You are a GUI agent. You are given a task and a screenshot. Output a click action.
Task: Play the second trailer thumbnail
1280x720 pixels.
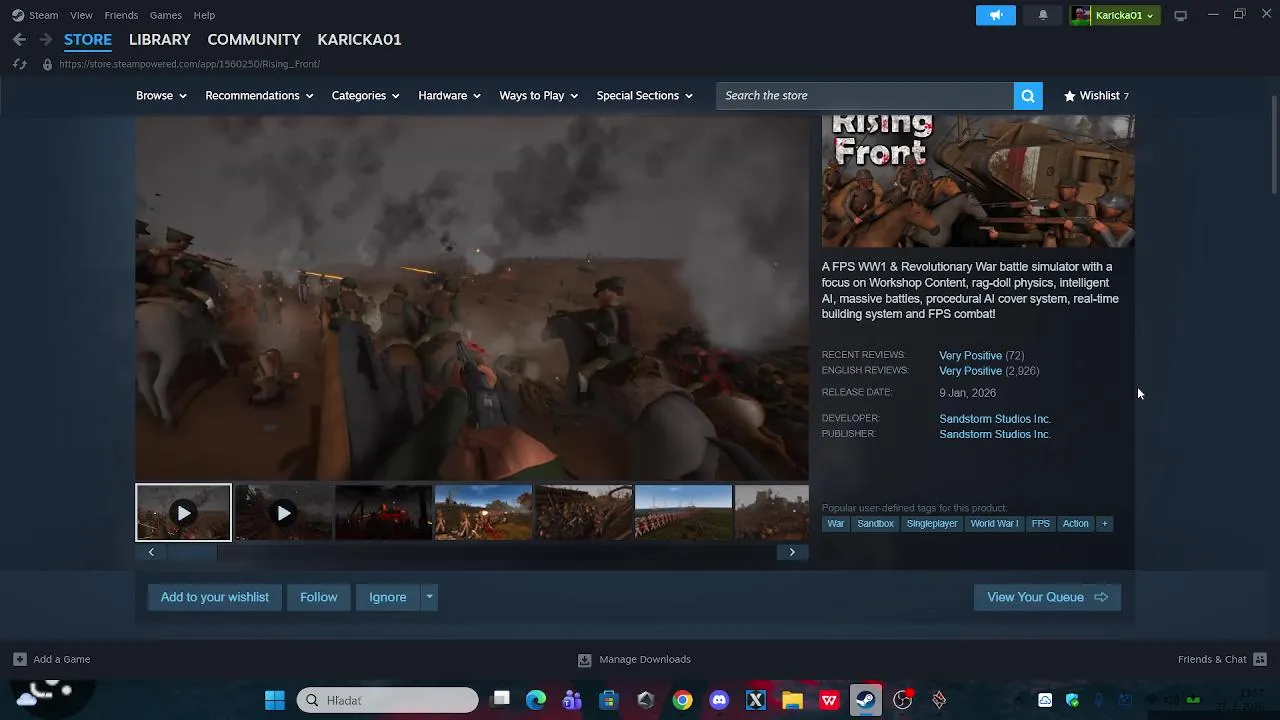point(283,513)
